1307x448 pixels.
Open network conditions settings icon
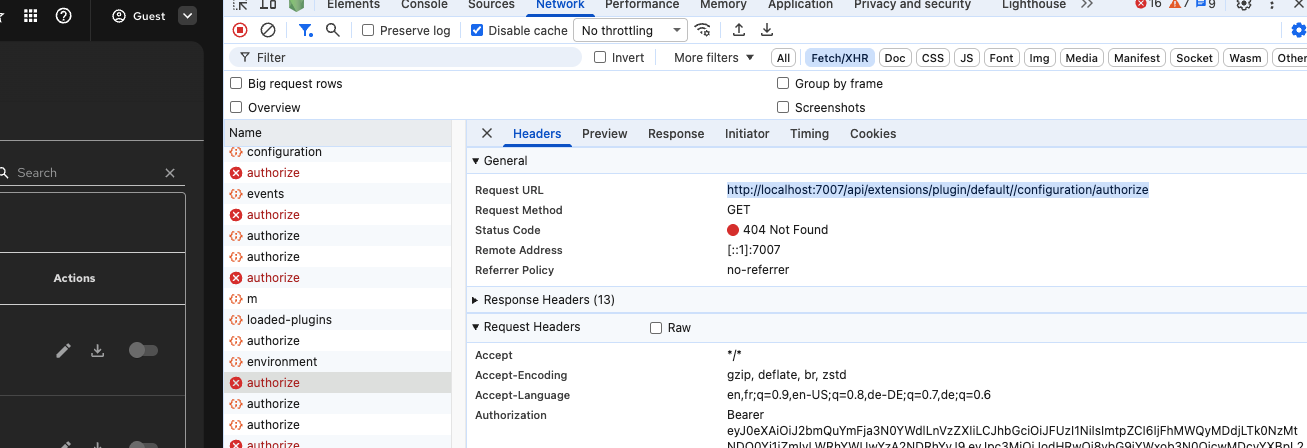coord(703,30)
